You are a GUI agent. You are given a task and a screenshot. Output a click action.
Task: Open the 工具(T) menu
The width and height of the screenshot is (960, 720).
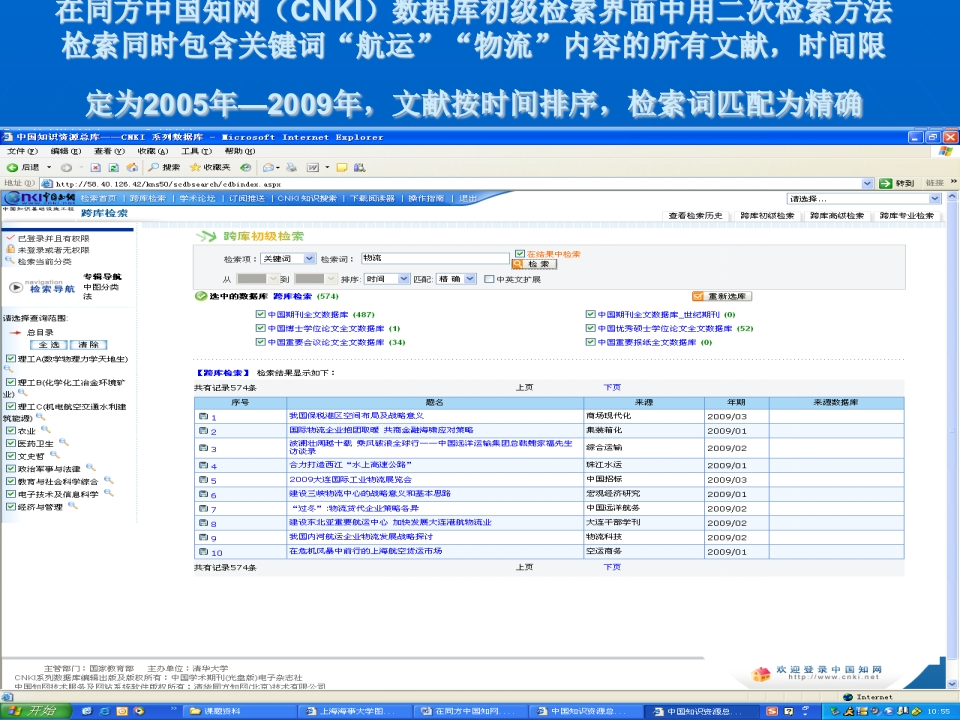(x=196, y=151)
